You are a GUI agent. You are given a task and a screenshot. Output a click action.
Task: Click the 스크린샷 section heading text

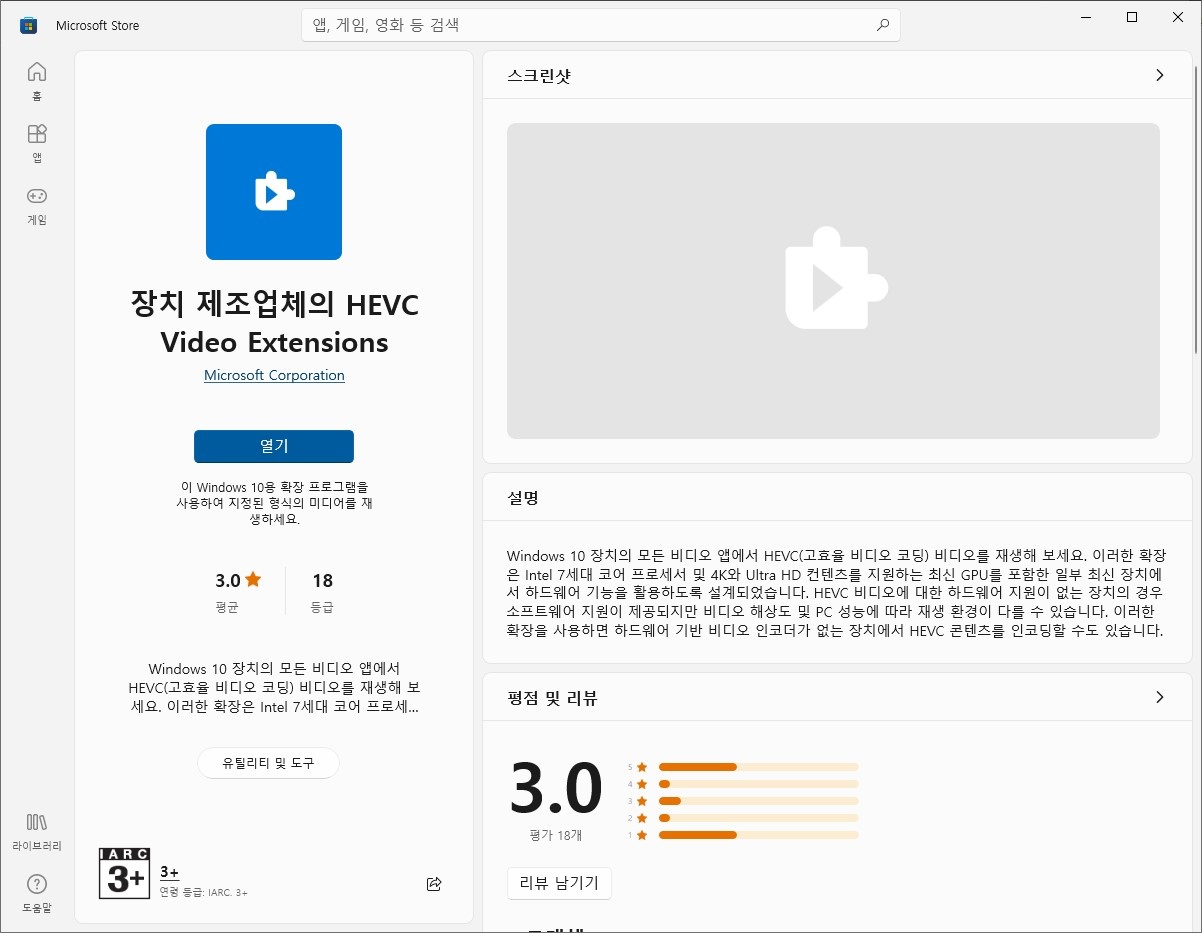pos(539,75)
